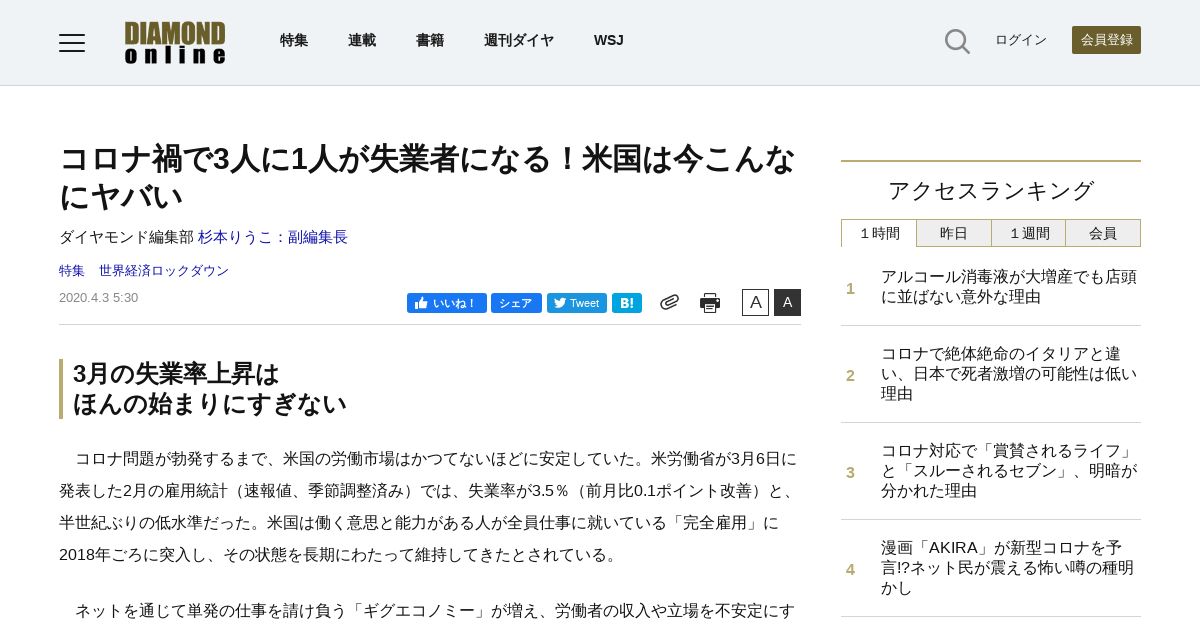Click the 会員登録 button

click(1106, 40)
